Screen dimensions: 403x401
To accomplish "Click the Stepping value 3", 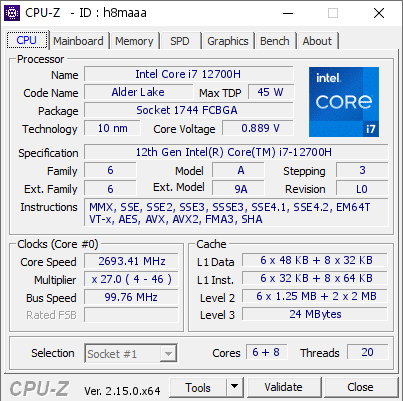I will click(x=362, y=170).
